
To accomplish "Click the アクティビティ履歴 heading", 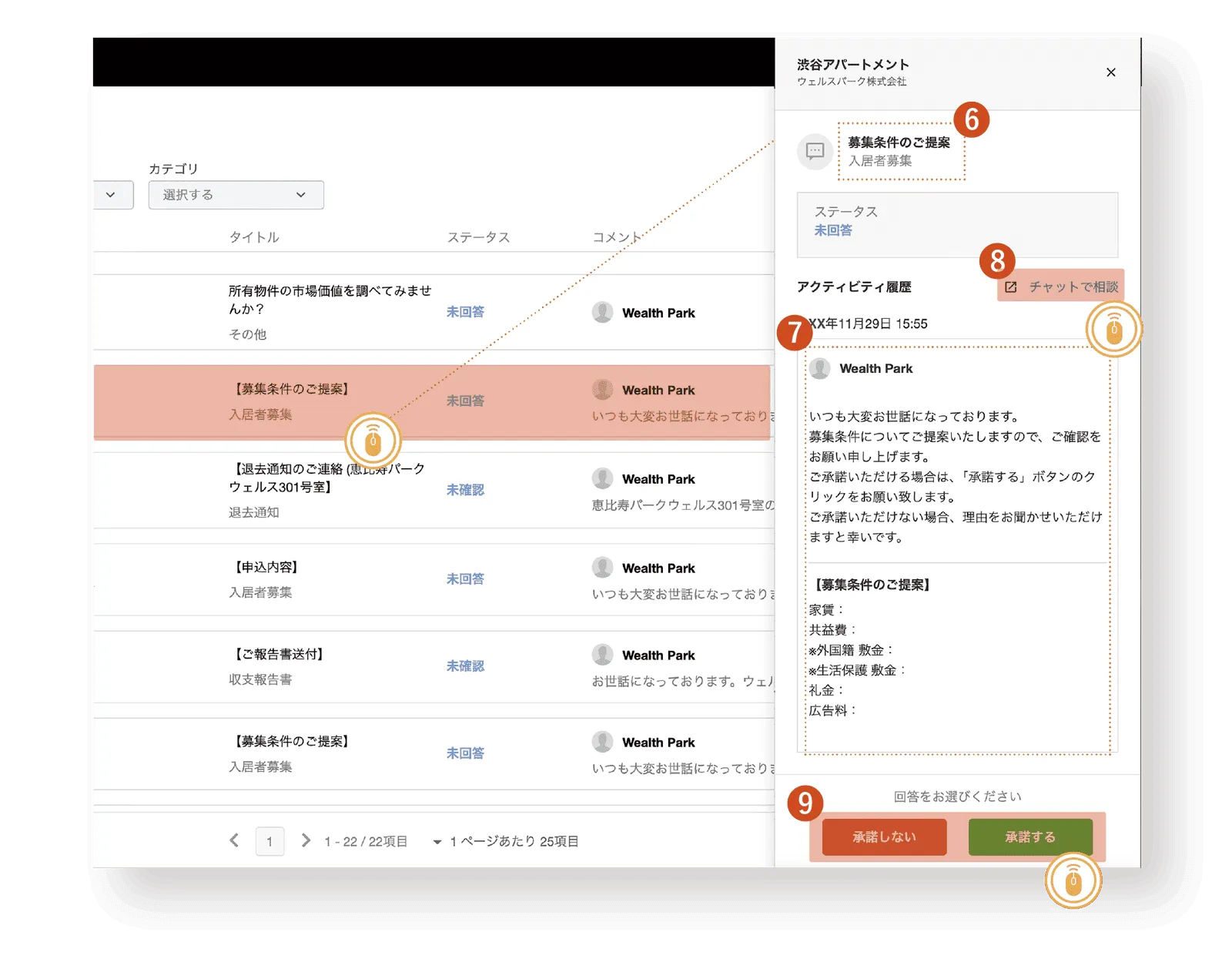I will pyautogui.click(x=854, y=287).
